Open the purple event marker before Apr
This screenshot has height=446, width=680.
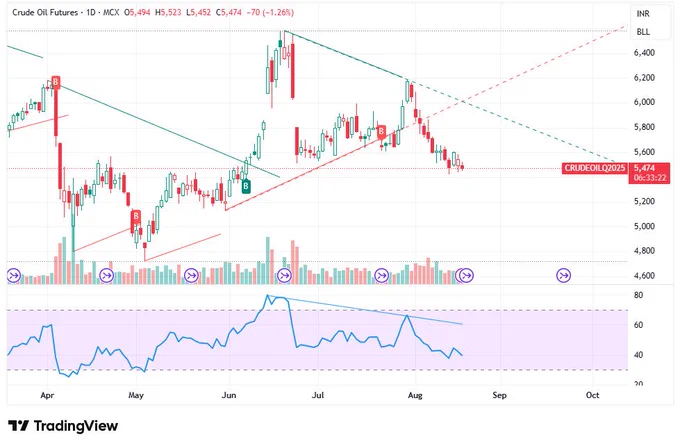[14, 275]
